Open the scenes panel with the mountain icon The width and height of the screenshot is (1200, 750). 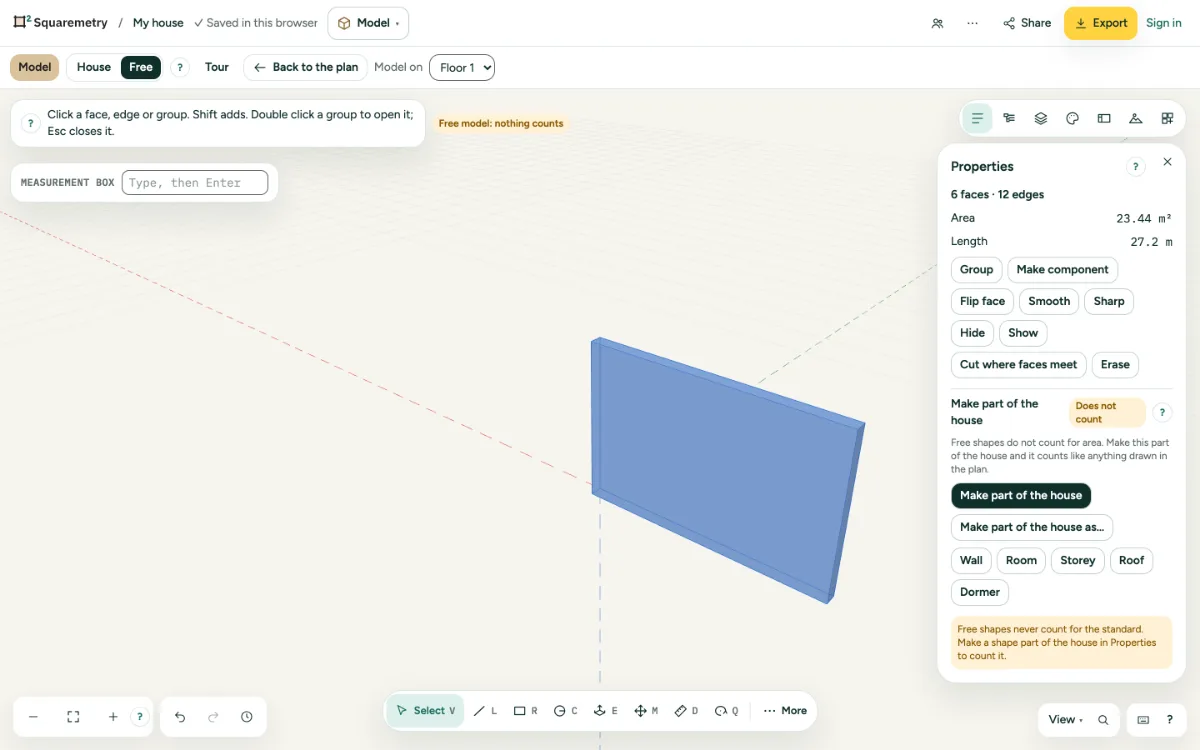(1135, 118)
